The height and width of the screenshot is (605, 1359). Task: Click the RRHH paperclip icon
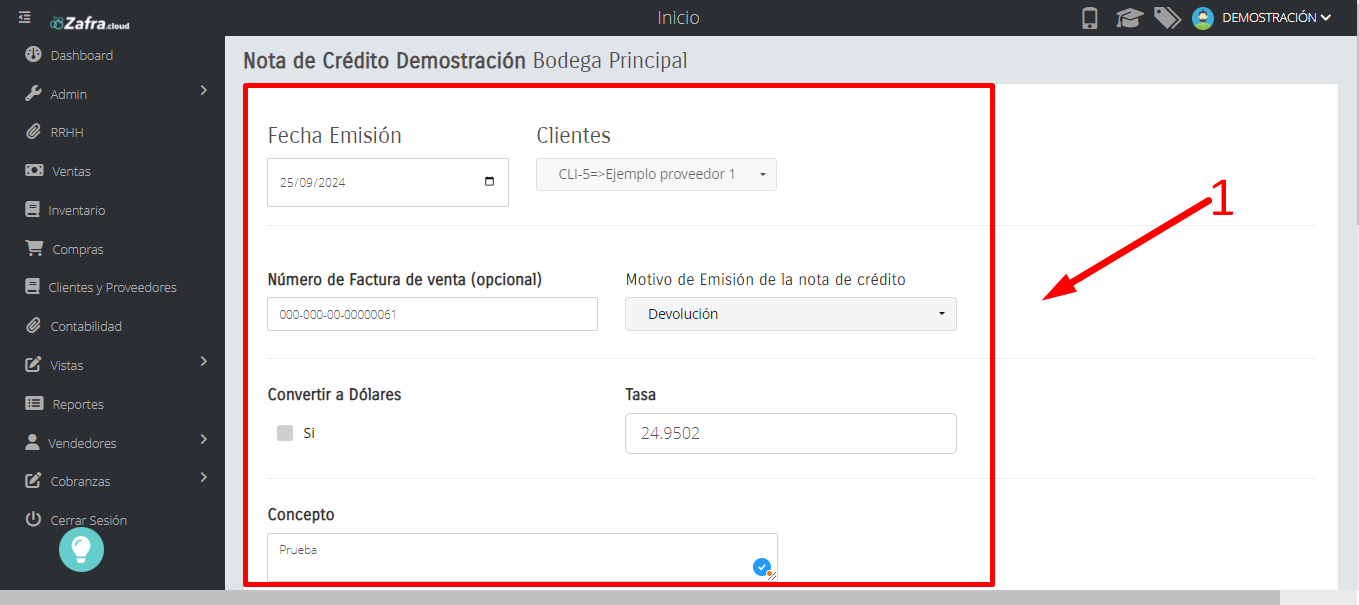tap(33, 132)
